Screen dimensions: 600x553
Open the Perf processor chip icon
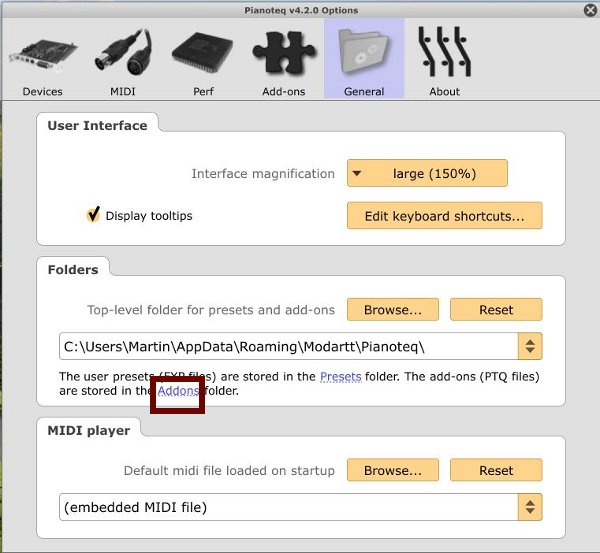203,53
